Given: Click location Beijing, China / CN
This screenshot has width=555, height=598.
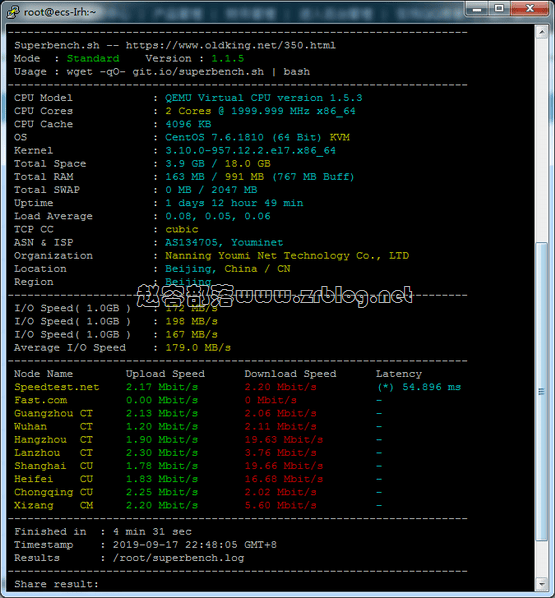Looking at the screenshot, I should tap(228, 269).
